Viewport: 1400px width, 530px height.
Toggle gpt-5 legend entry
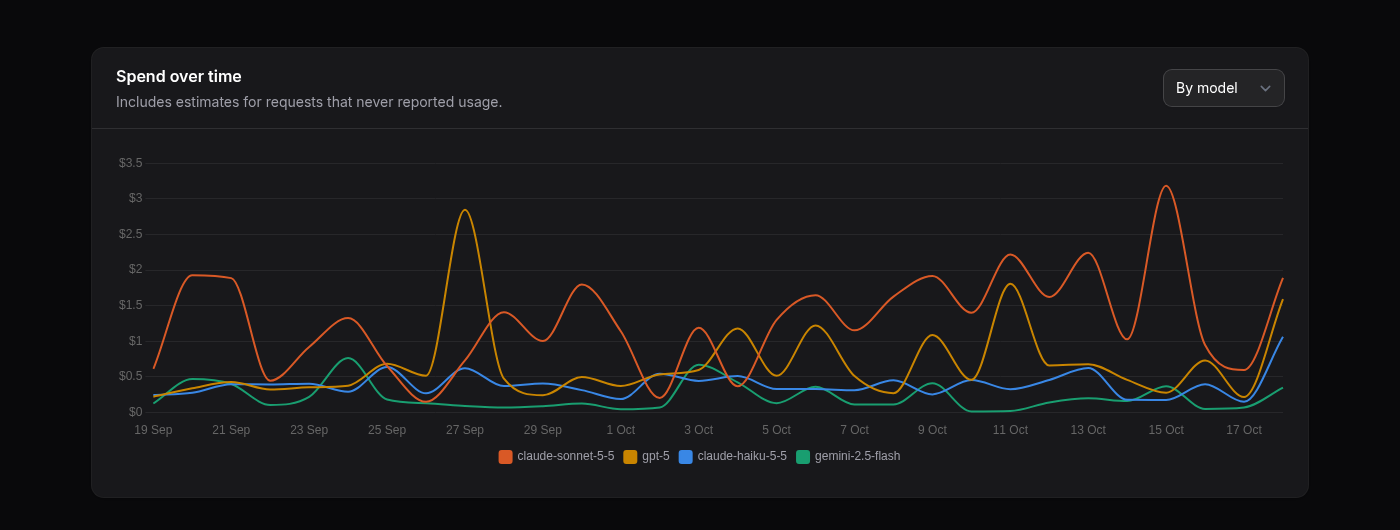click(x=647, y=456)
